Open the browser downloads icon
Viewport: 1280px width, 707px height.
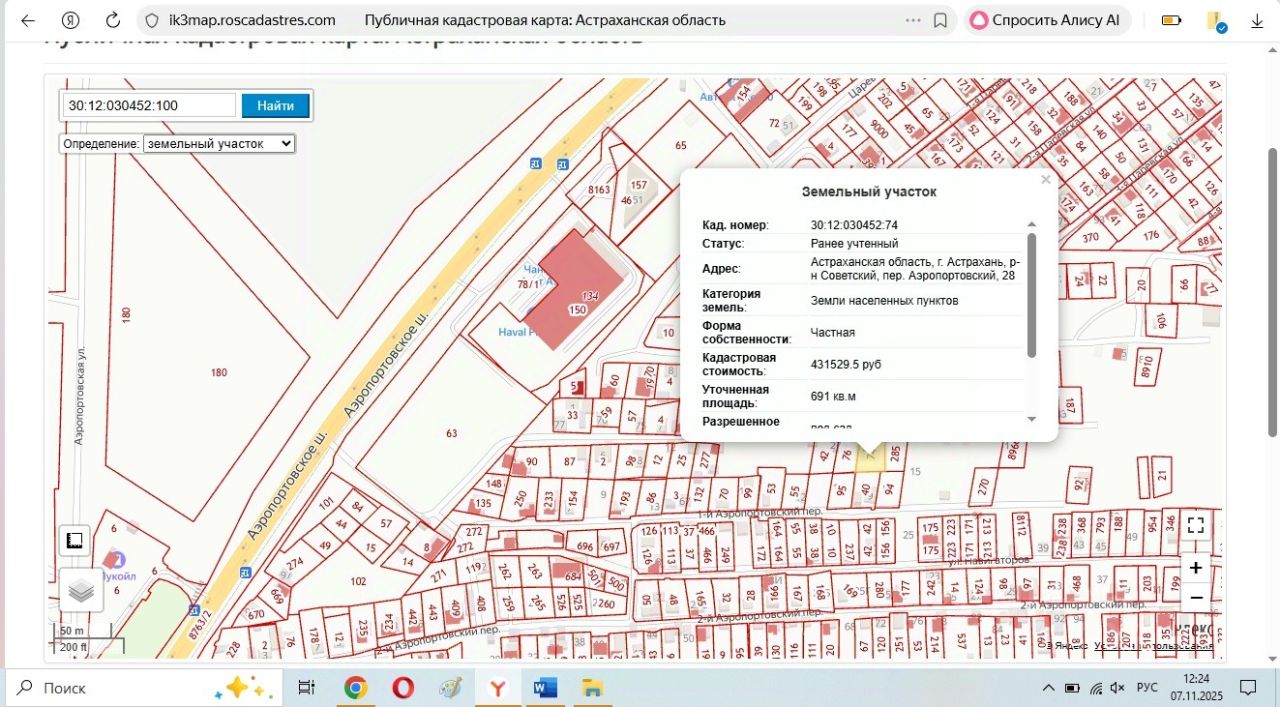[1257, 20]
